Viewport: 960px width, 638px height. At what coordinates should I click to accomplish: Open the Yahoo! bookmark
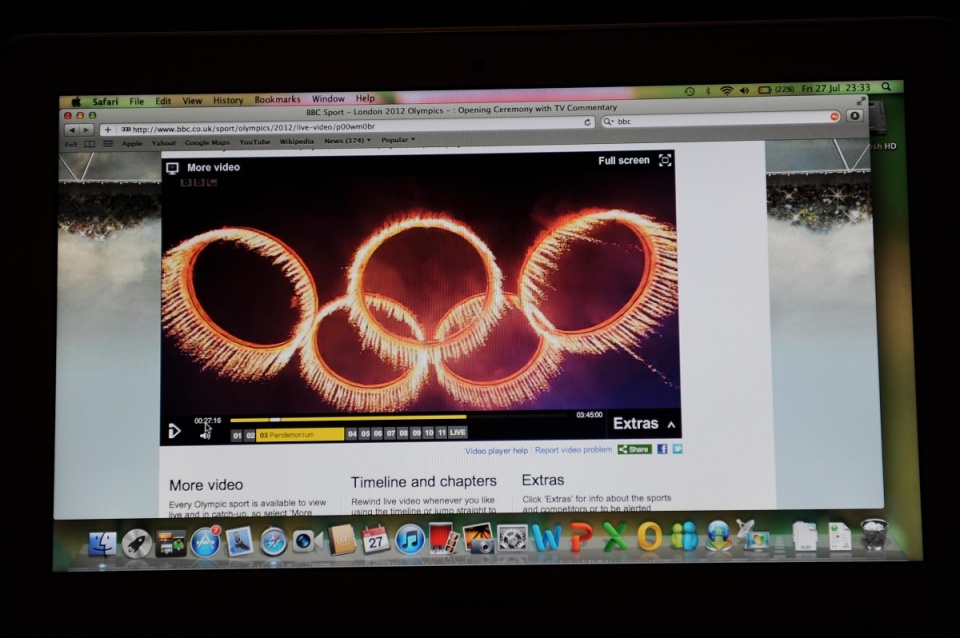(x=163, y=143)
